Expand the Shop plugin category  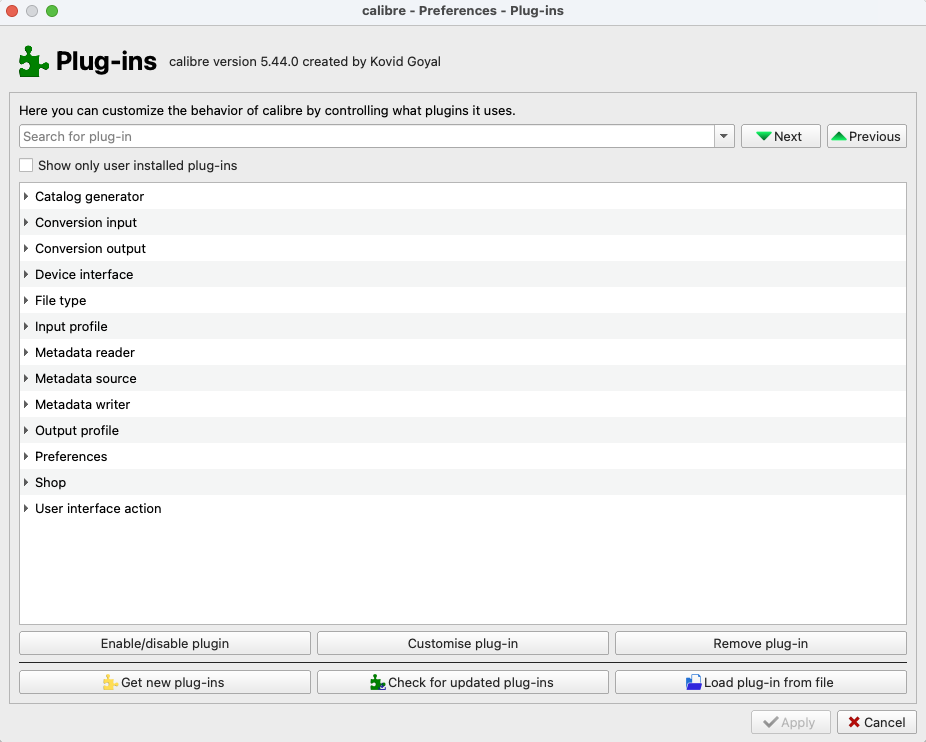tap(26, 483)
